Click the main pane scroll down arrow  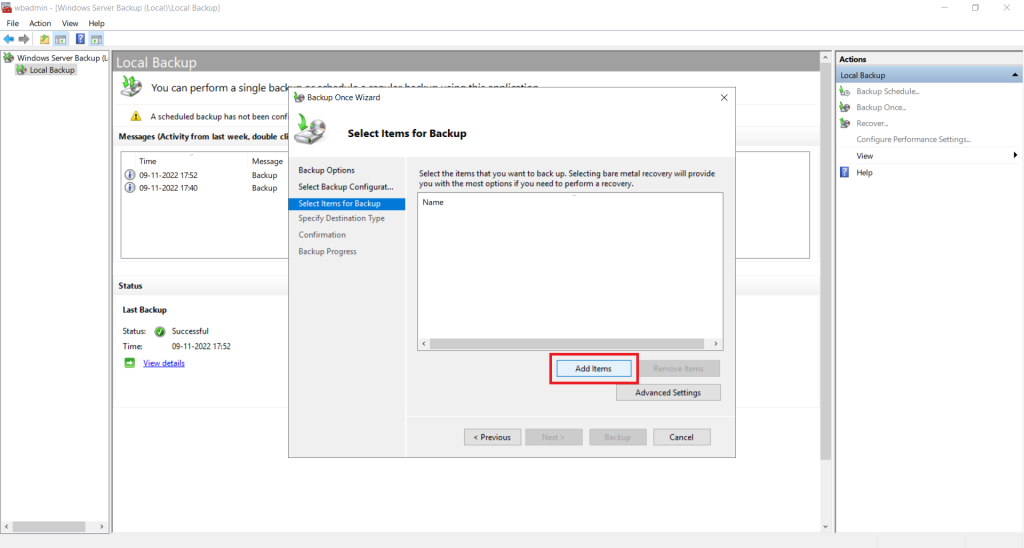(825, 526)
